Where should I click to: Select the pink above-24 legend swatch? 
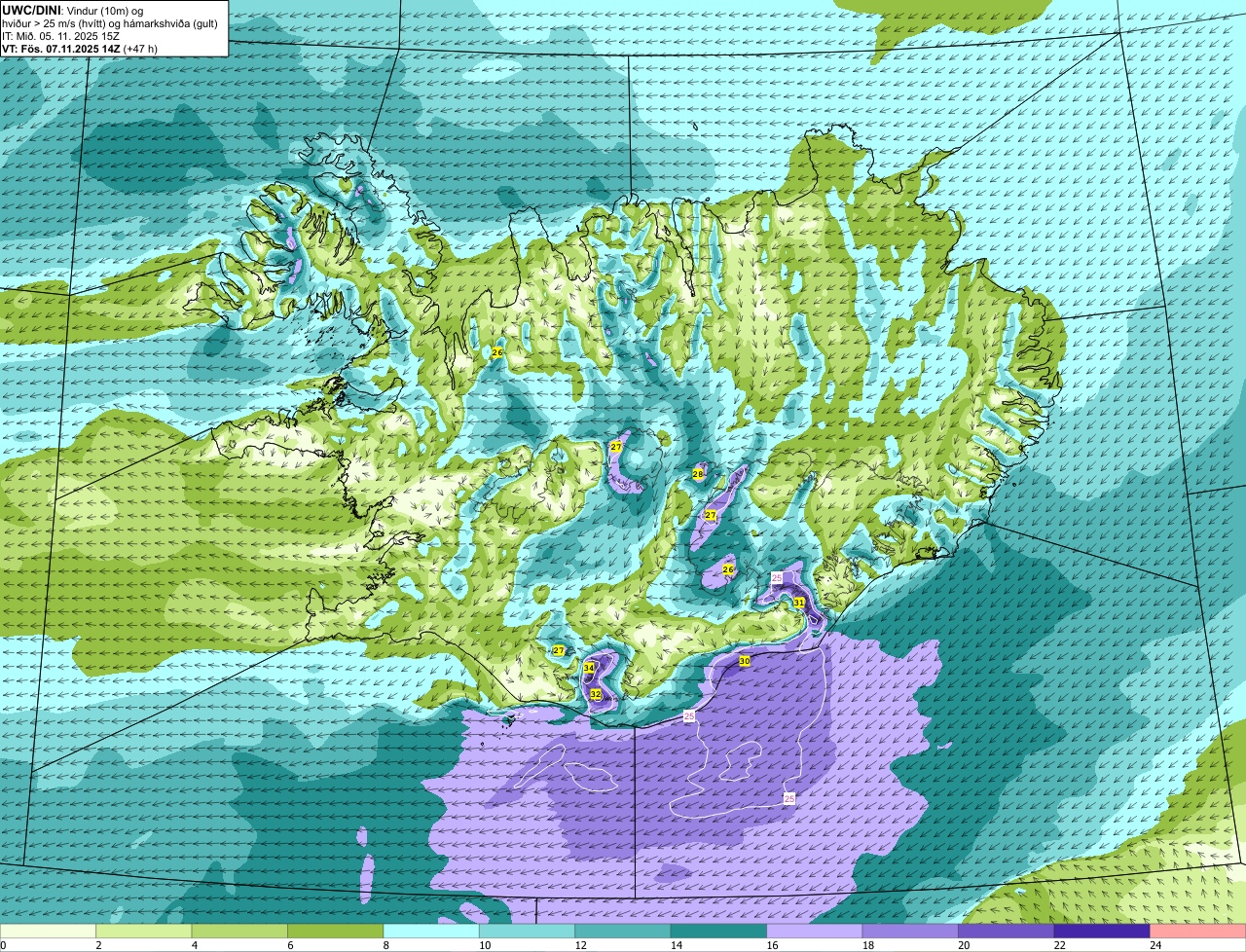click(x=1198, y=931)
